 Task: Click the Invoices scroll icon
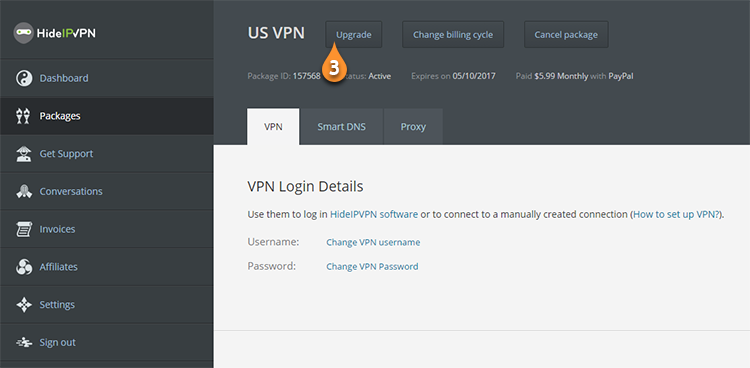pyautogui.click(x=23, y=229)
